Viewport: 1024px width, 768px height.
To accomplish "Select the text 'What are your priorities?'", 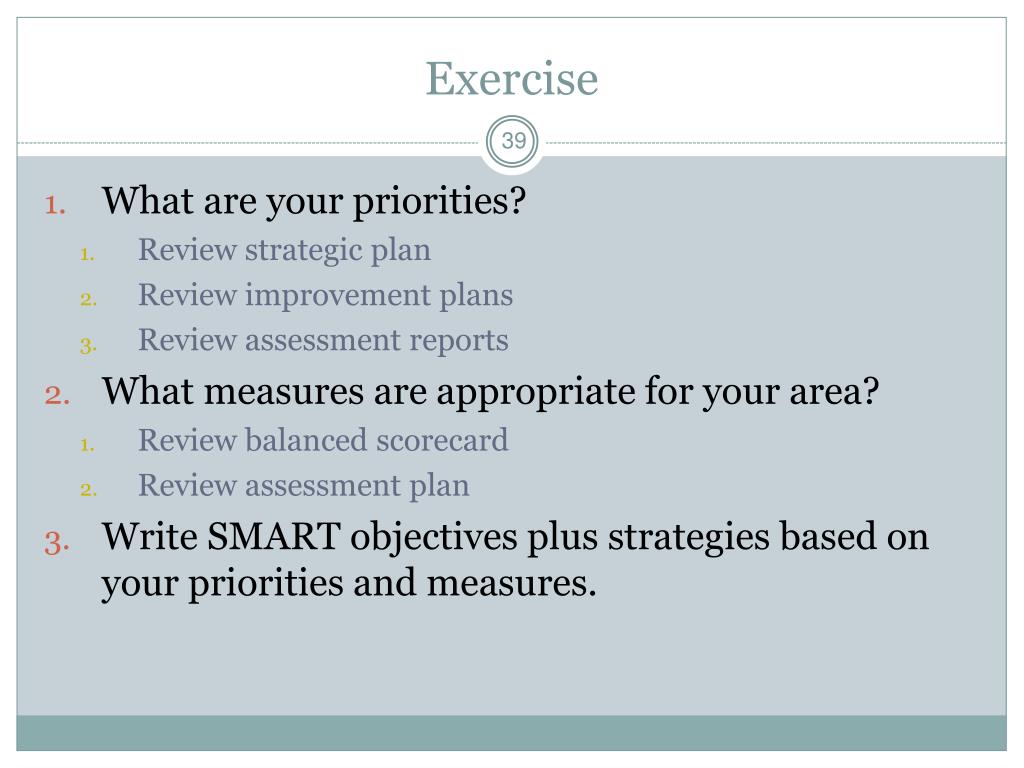I will pos(313,202).
